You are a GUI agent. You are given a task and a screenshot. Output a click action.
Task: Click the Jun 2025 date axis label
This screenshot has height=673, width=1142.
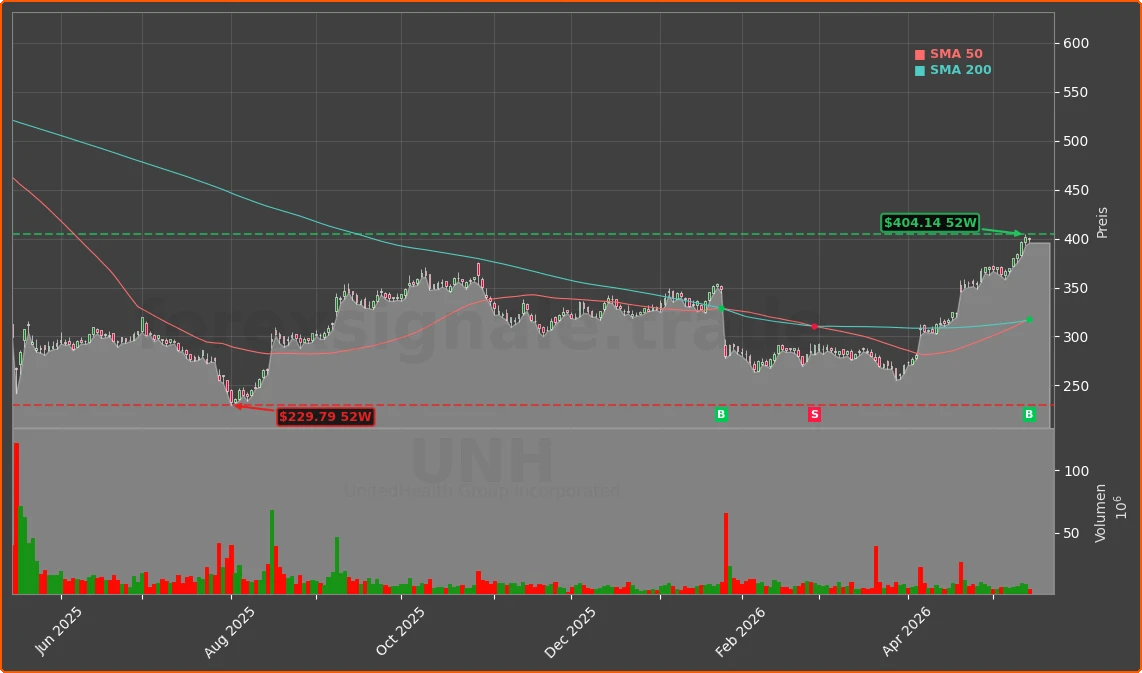(58, 631)
